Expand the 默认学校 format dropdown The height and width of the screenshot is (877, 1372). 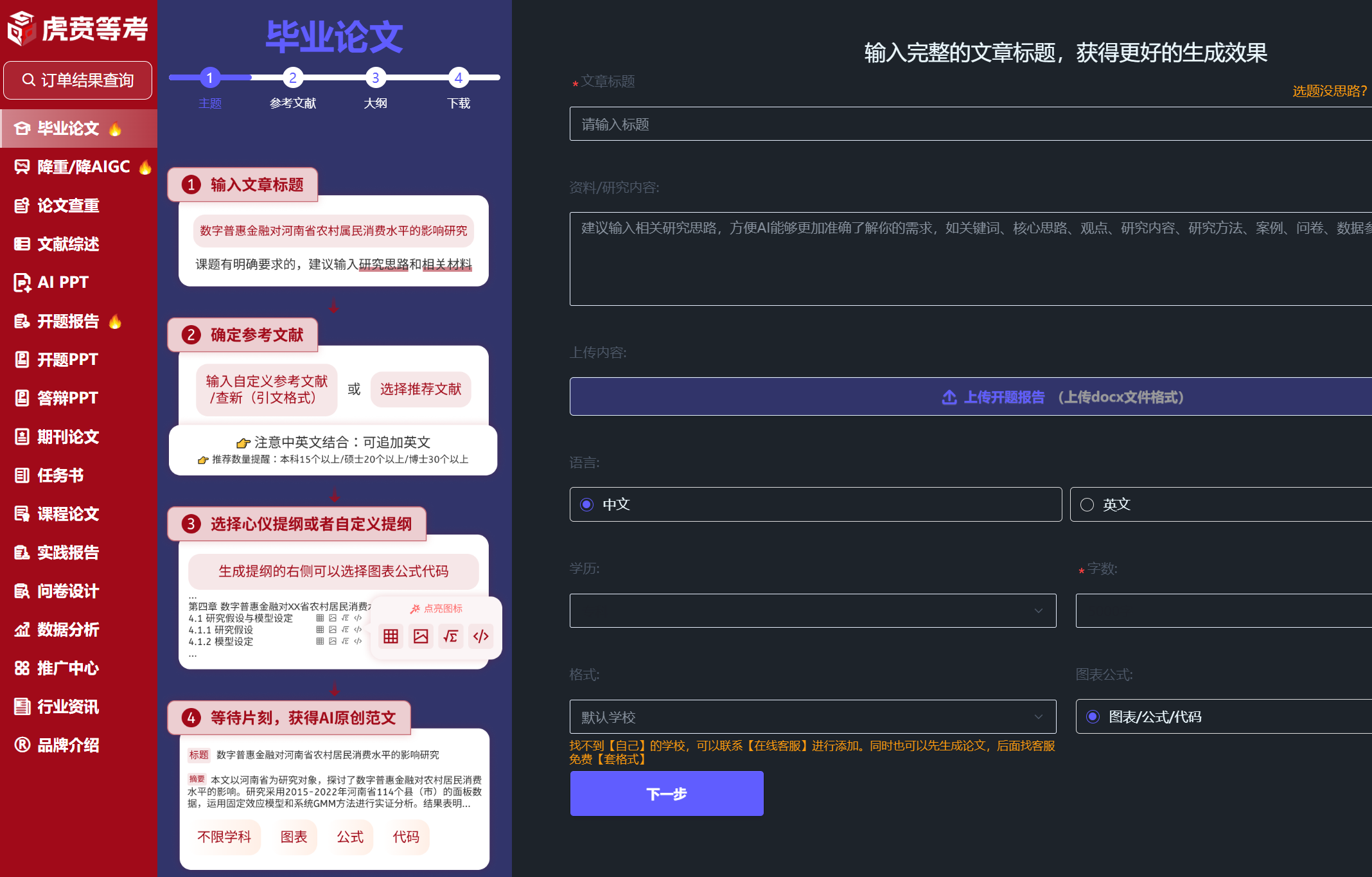(x=813, y=716)
